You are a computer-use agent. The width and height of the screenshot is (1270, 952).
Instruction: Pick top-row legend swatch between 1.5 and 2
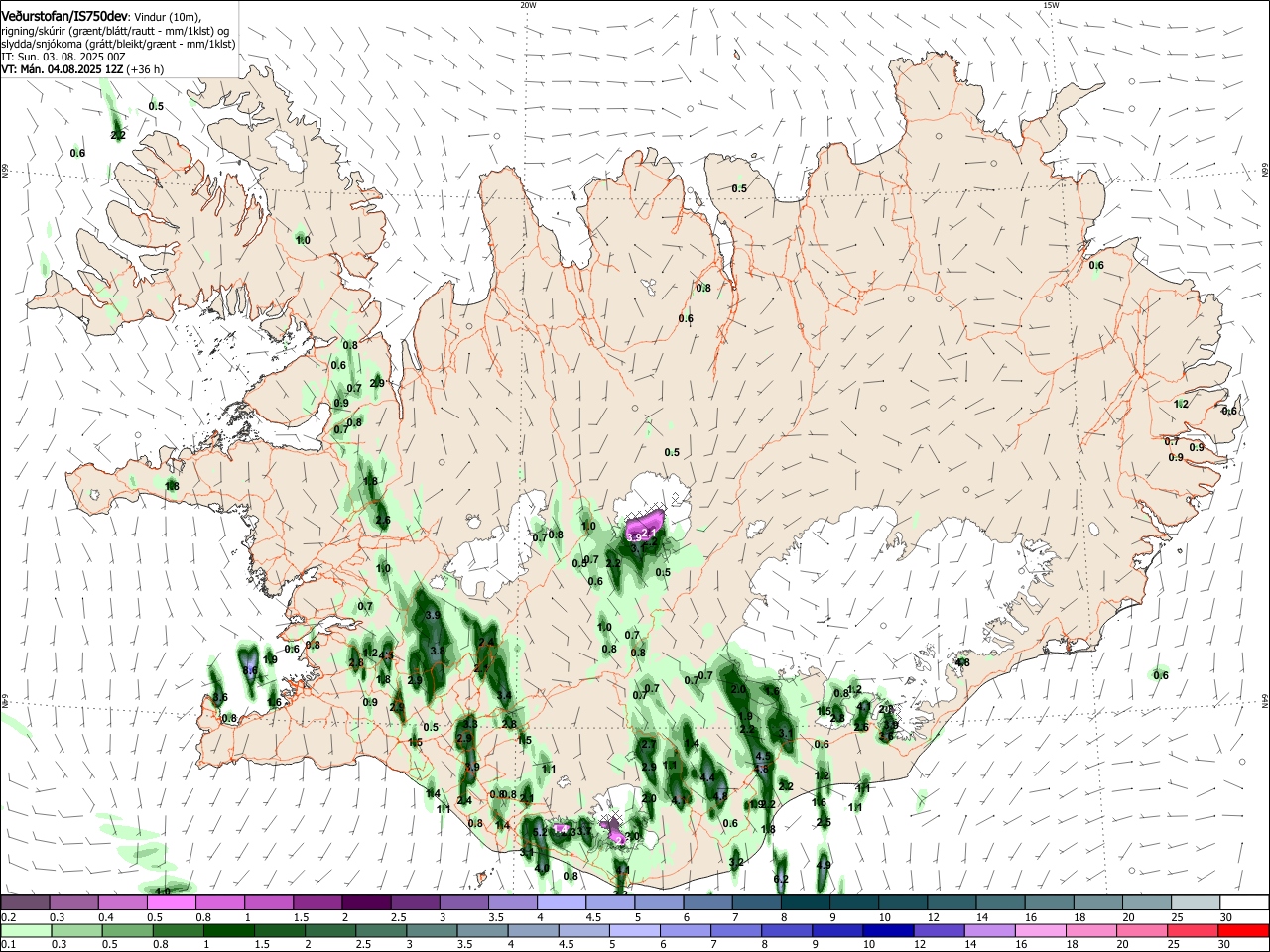coord(317,902)
